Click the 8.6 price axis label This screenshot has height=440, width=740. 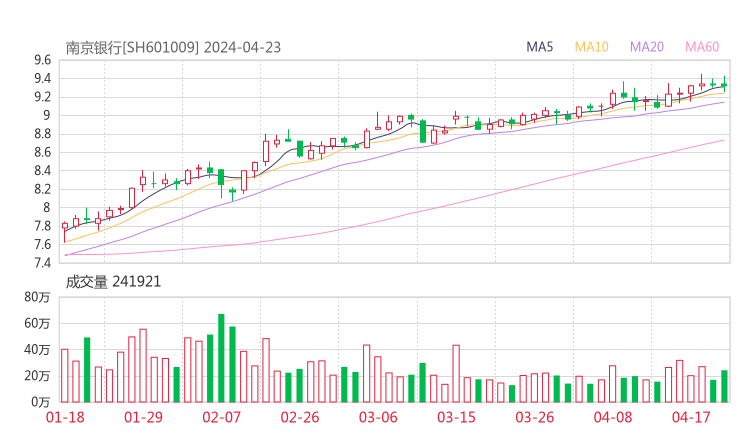point(42,152)
